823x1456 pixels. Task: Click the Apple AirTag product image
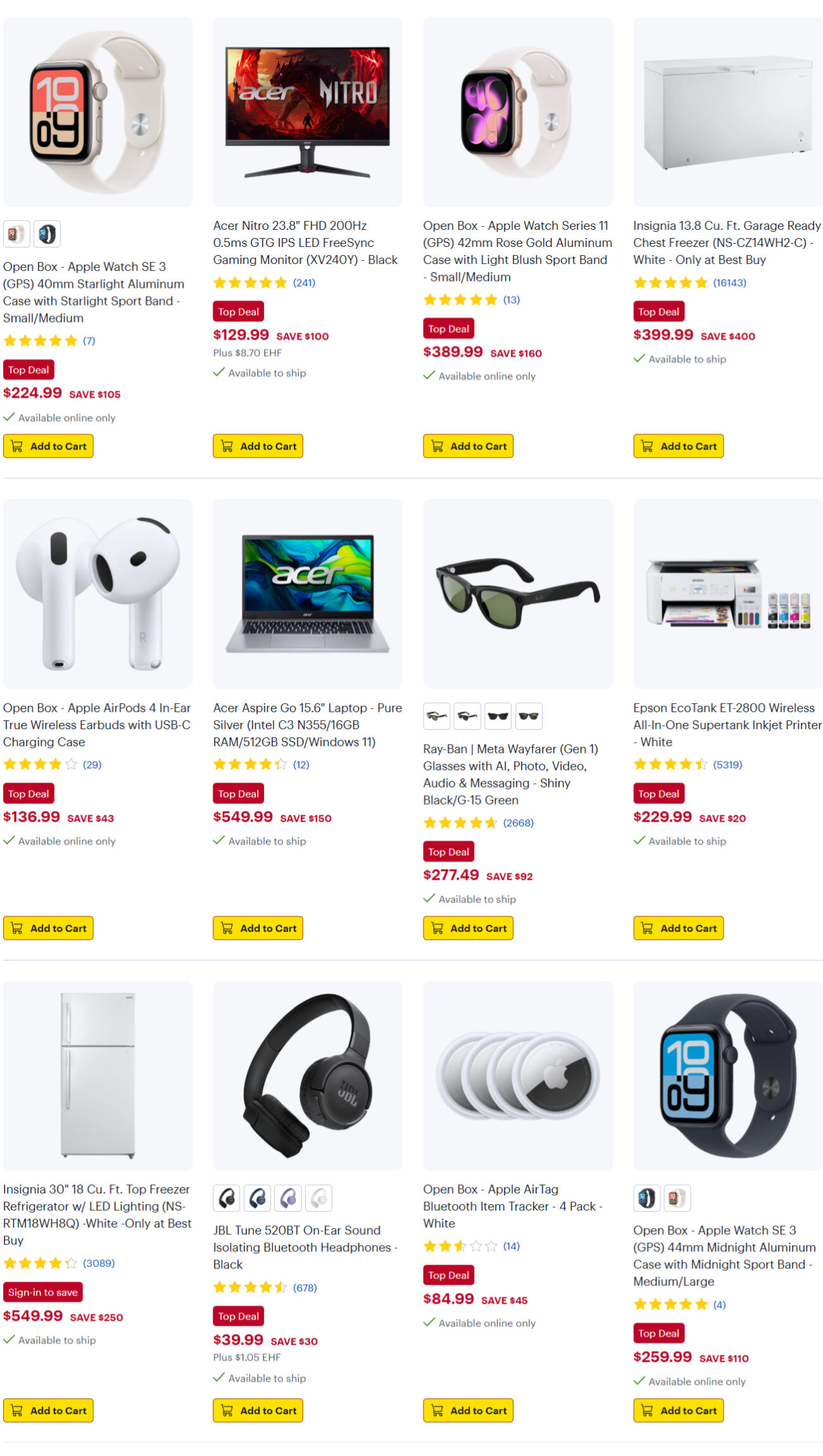pyautogui.click(x=518, y=1076)
